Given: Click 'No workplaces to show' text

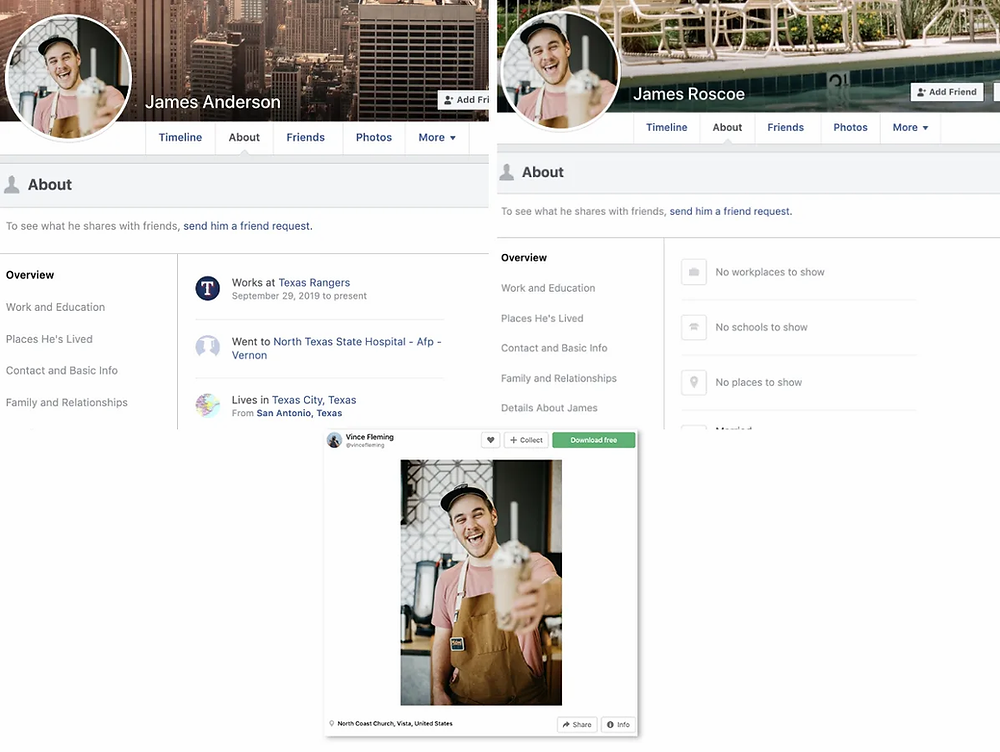Looking at the screenshot, I should [x=770, y=272].
